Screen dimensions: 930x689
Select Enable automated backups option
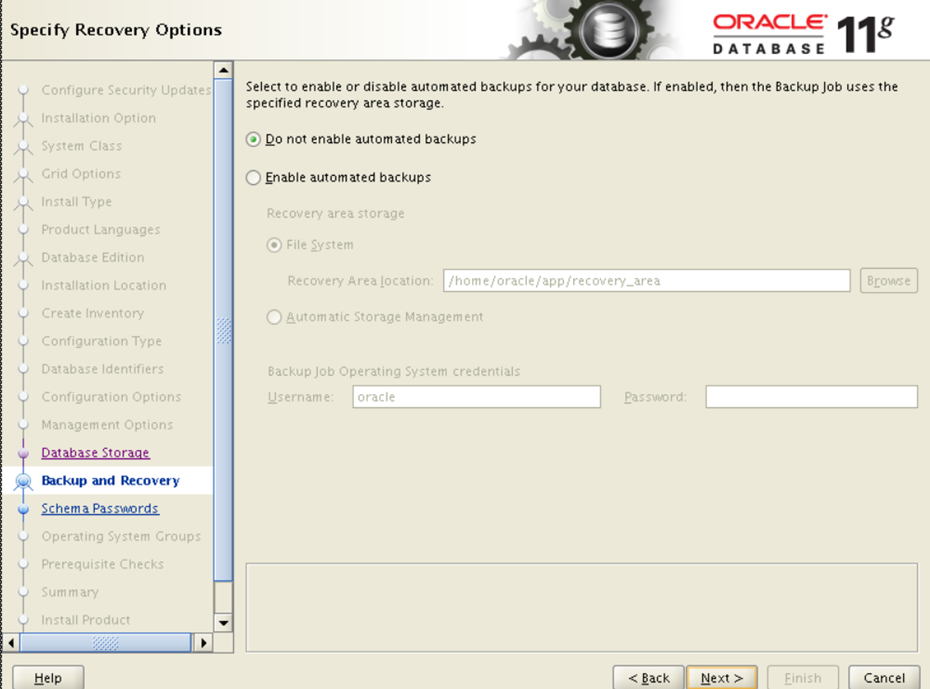click(x=254, y=178)
